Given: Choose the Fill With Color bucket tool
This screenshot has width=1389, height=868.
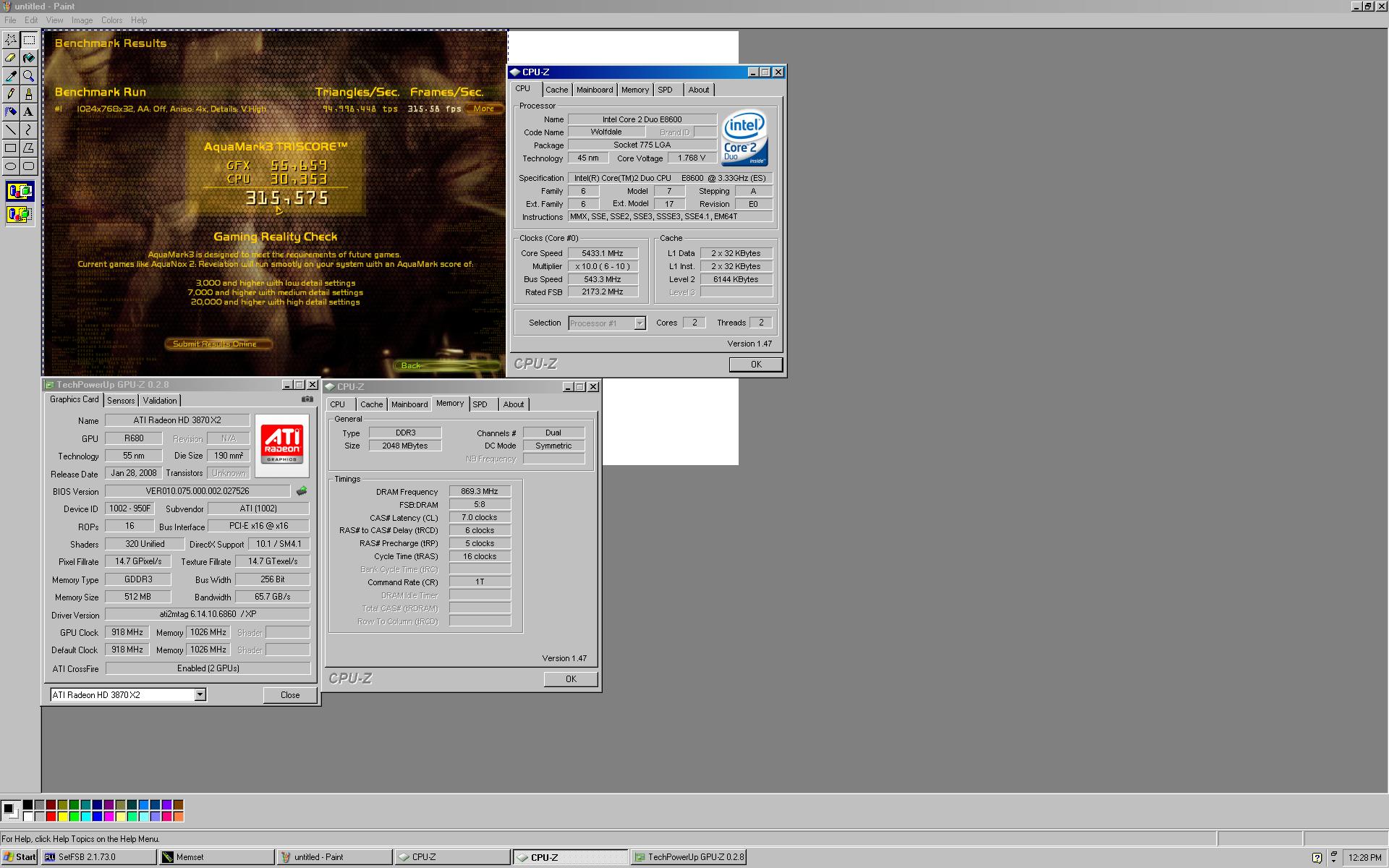Looking at the screenshot, I should click(x=29, y=58).
